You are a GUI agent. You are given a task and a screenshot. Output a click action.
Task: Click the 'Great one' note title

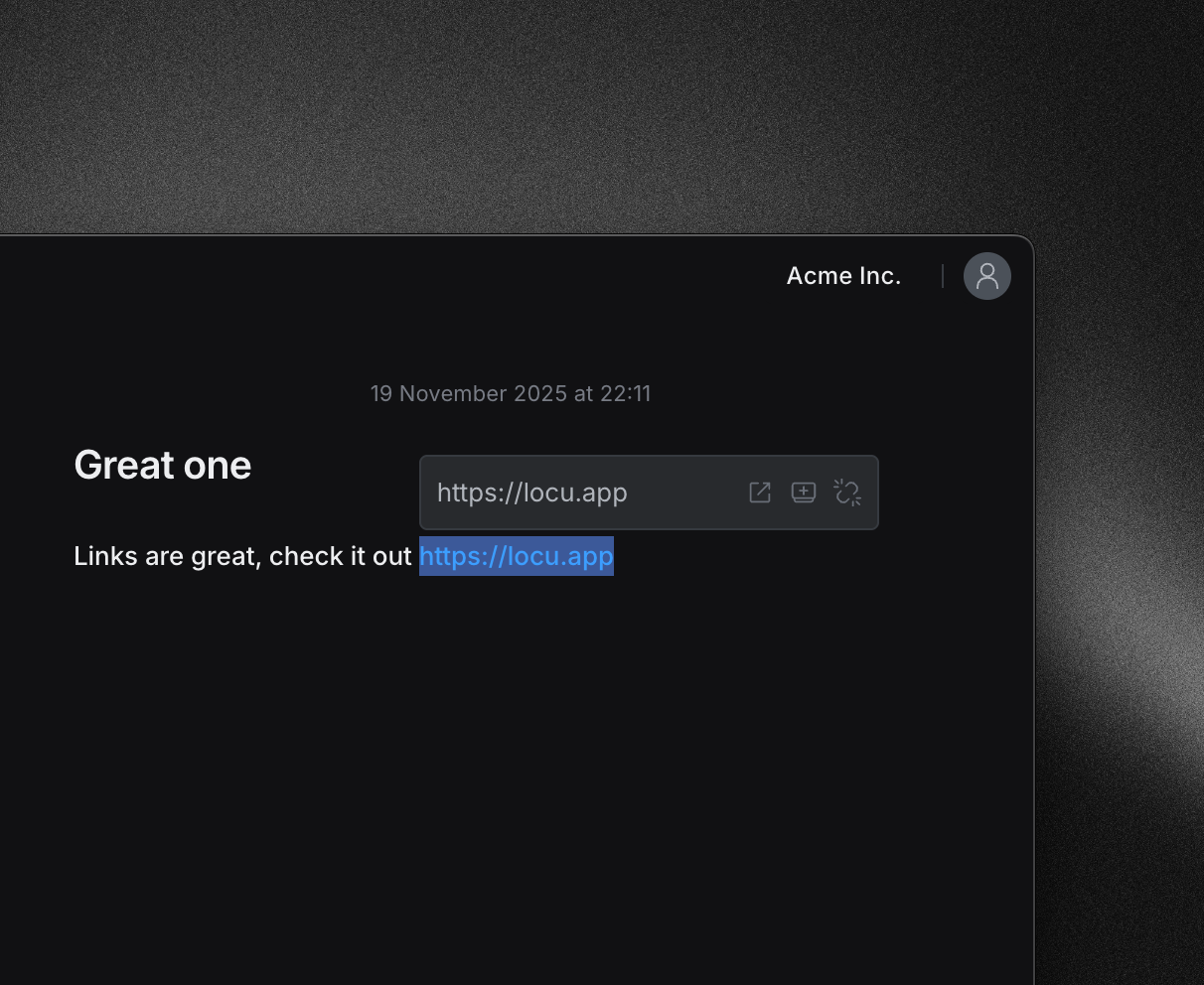coord(163,465)
